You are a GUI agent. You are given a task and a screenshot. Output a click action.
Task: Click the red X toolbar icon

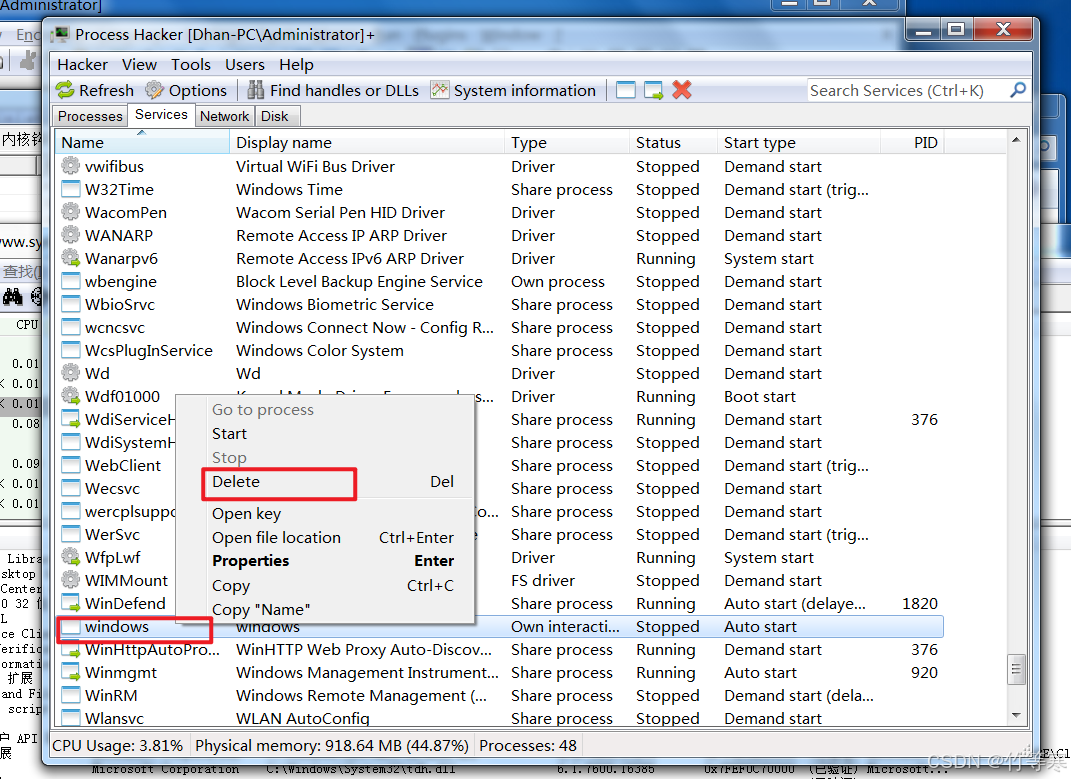[682, 90]
